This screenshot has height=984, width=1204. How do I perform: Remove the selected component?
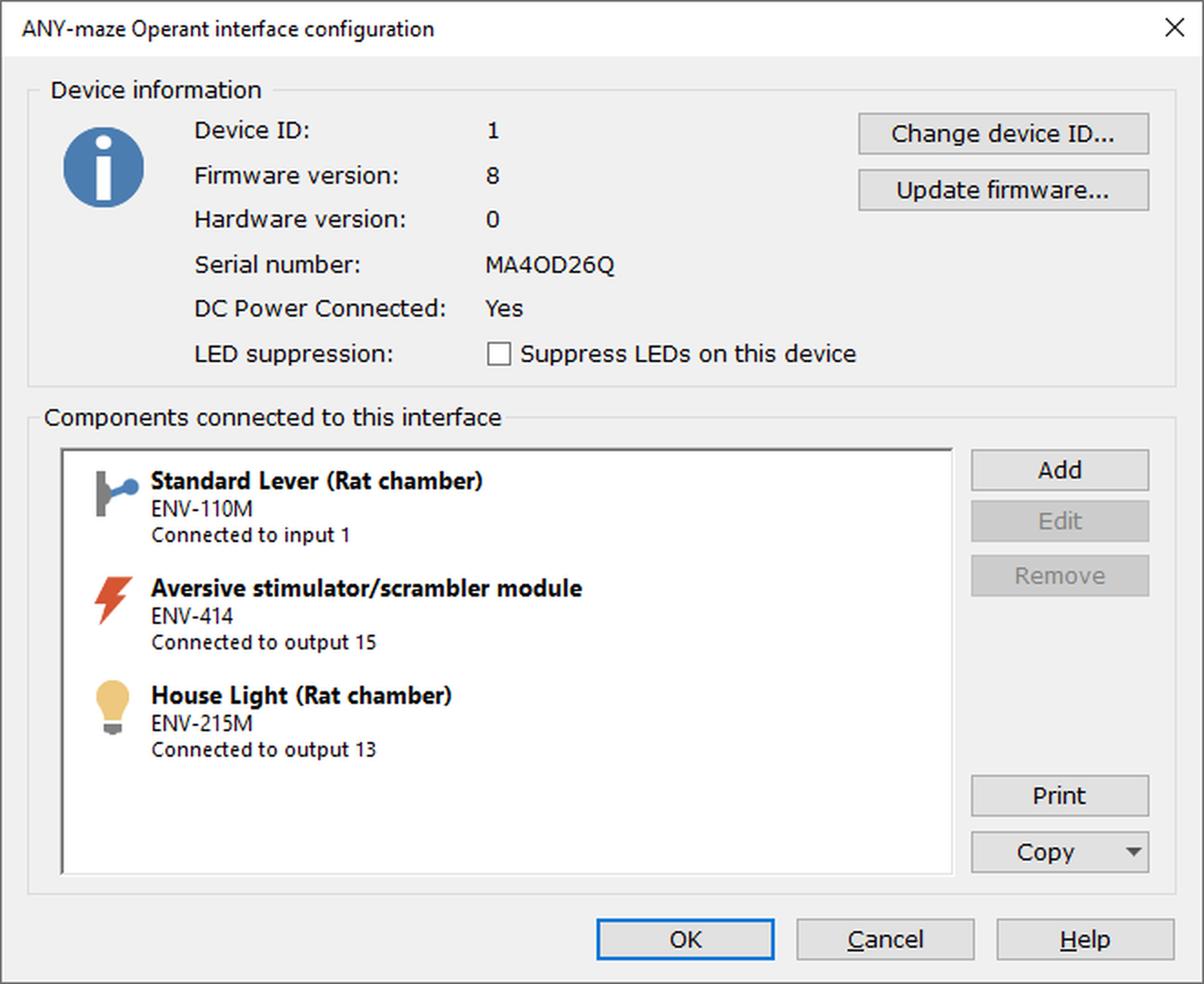1059,576
